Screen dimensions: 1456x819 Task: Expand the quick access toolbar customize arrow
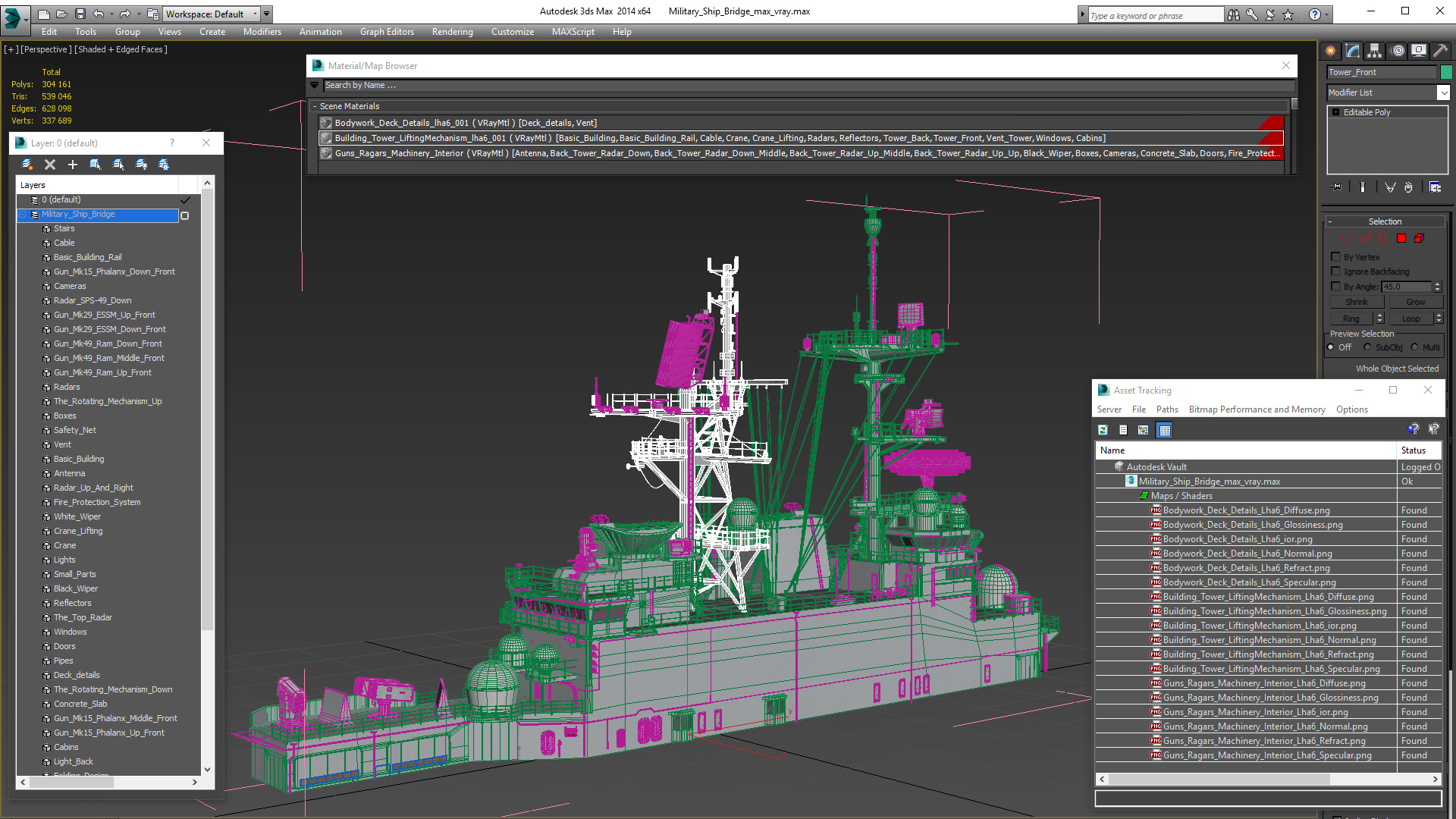tap(267, 14)
